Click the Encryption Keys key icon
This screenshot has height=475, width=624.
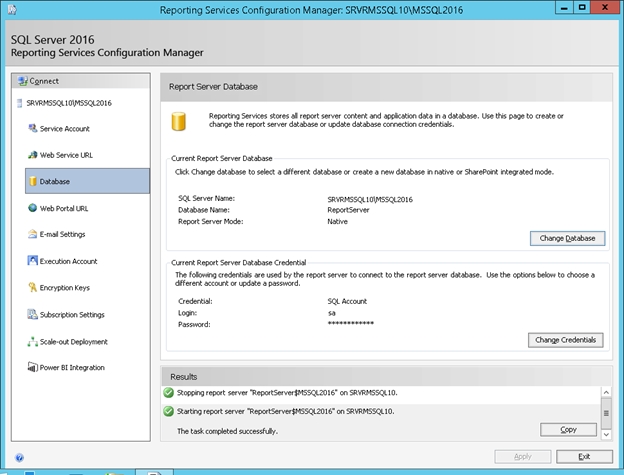(x=33, y=287)
